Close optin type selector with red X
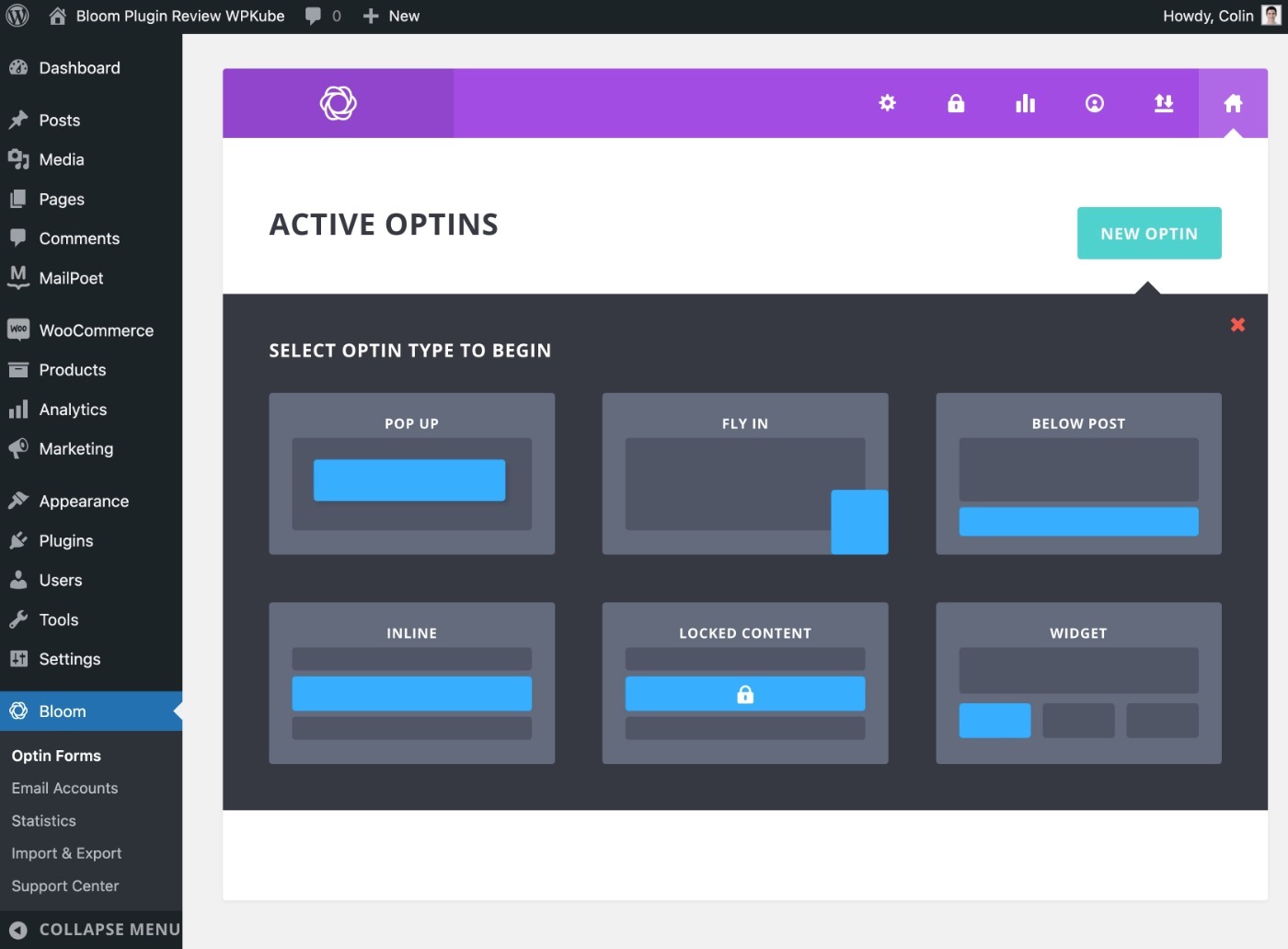The image size is (1288, 949). (1237, 325)
